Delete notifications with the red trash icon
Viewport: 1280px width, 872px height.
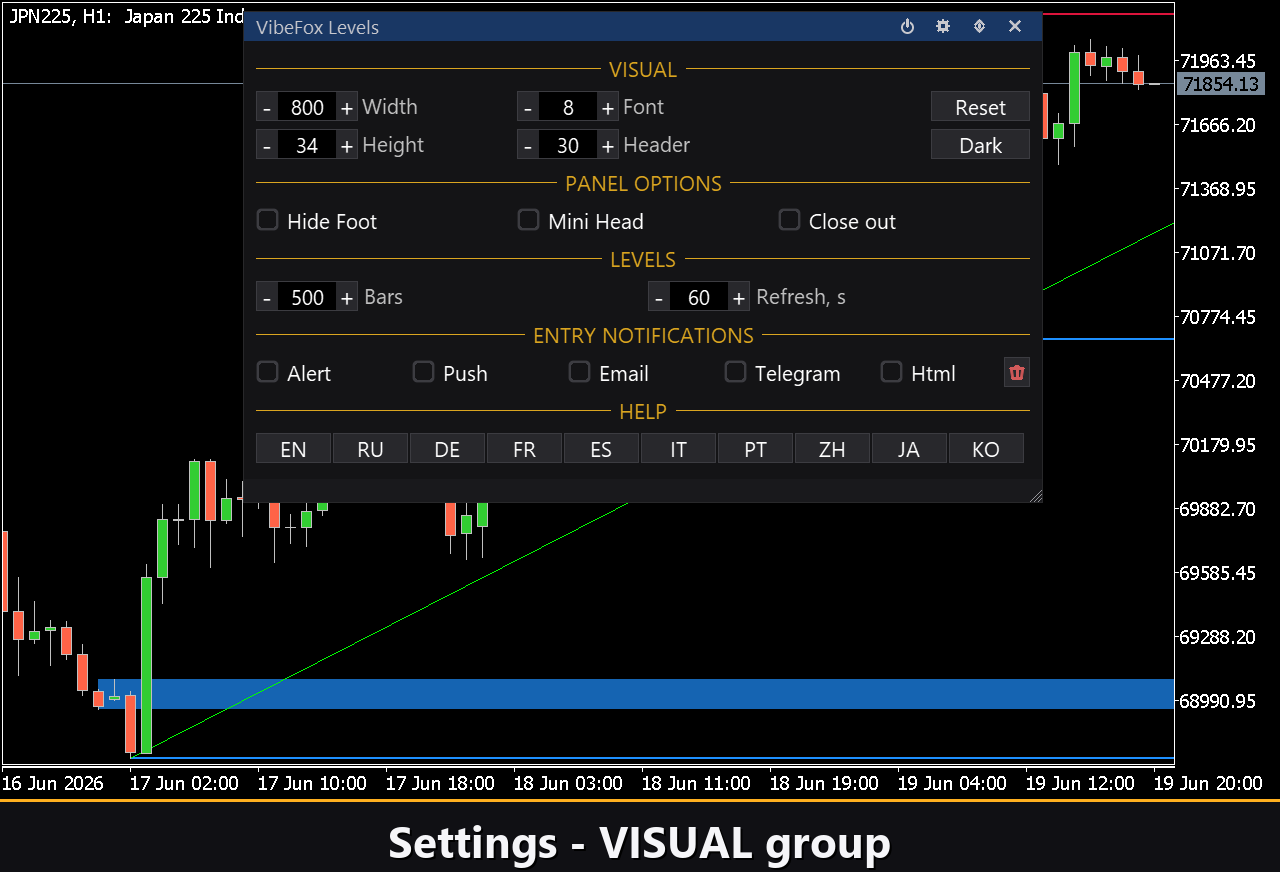(1017, 373)
